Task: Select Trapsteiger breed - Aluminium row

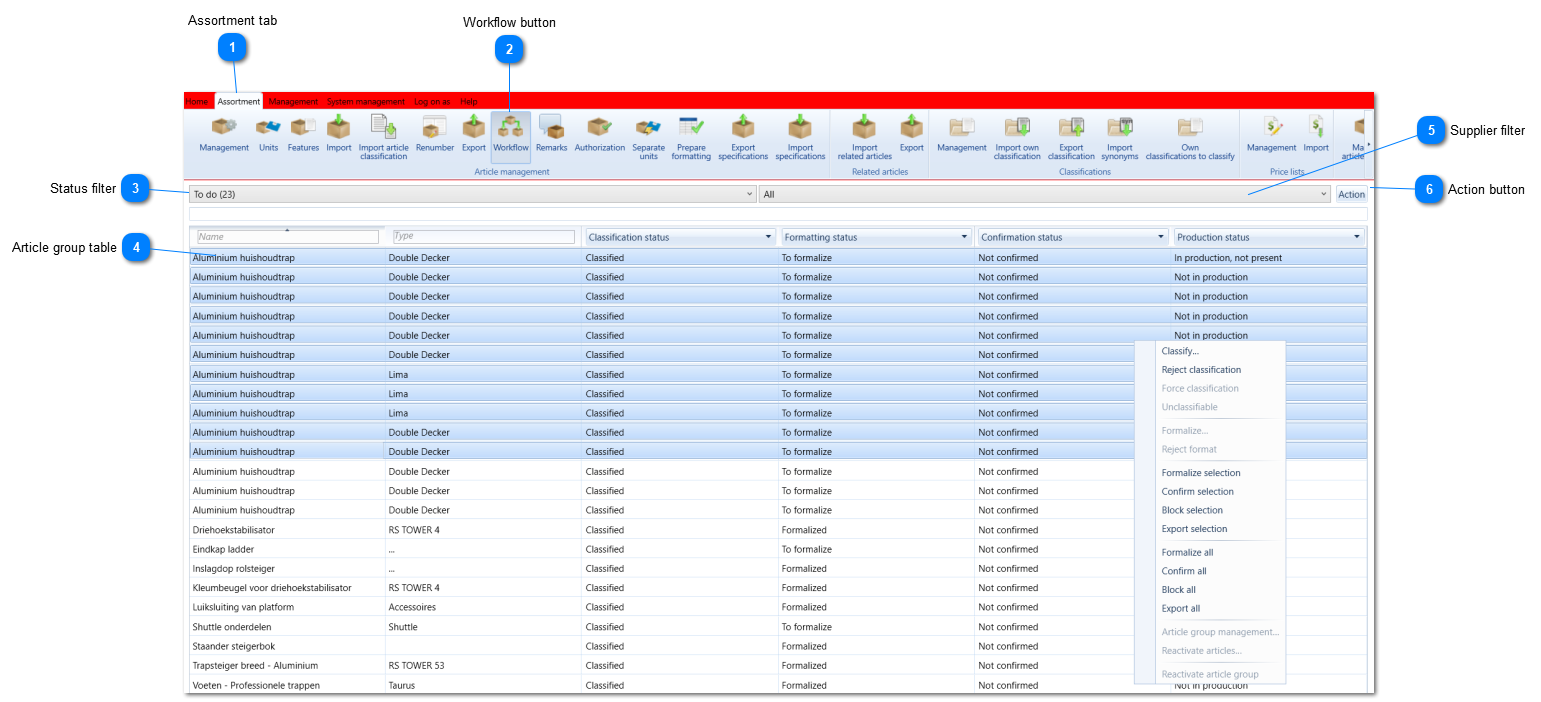Action: 778,666
